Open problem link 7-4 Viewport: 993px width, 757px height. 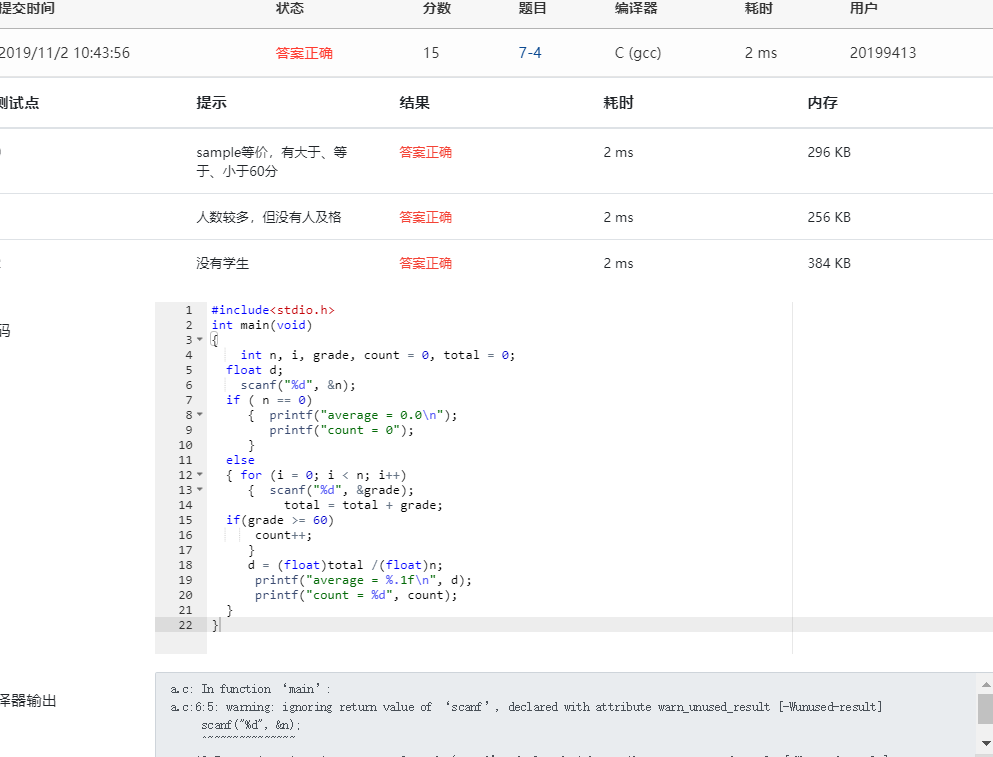click(x=529, y=53)
